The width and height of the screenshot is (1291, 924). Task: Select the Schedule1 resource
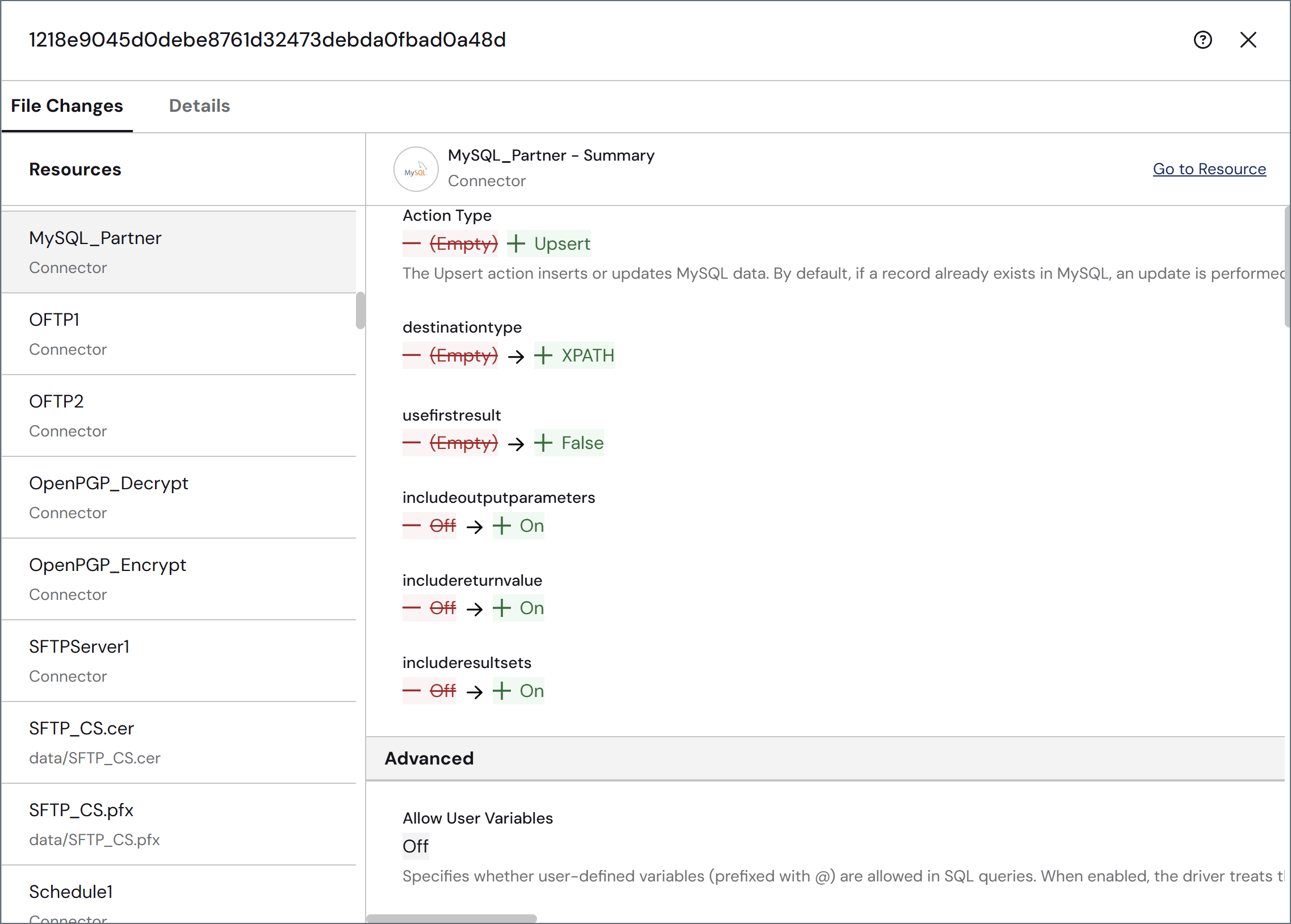179,895
